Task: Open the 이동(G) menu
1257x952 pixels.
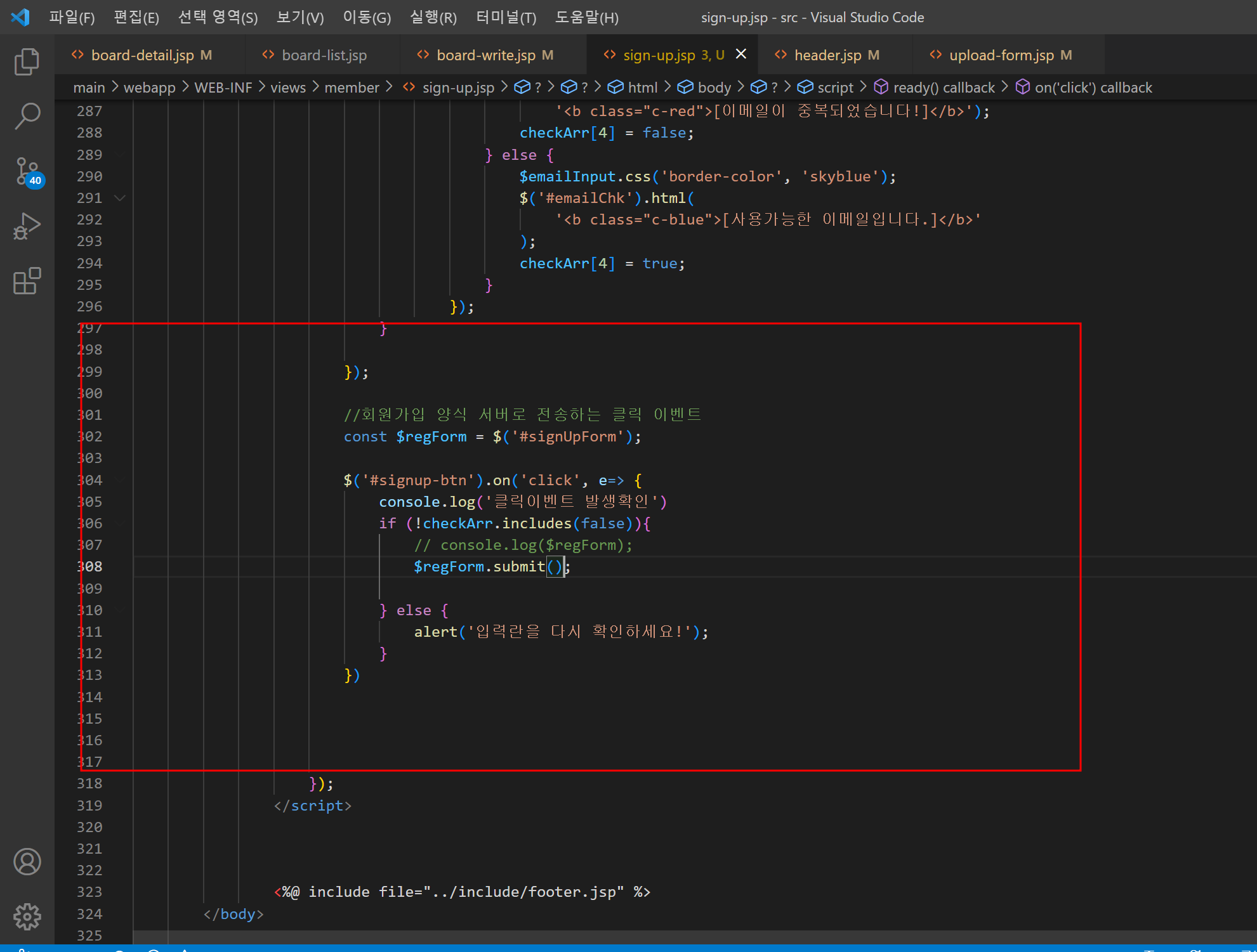Action: (367, 17)
